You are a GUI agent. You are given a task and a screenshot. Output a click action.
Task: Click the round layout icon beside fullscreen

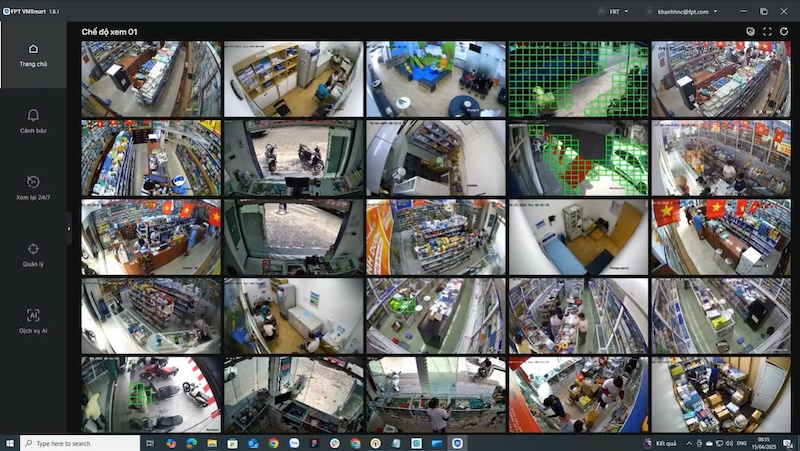pos(750,32)
